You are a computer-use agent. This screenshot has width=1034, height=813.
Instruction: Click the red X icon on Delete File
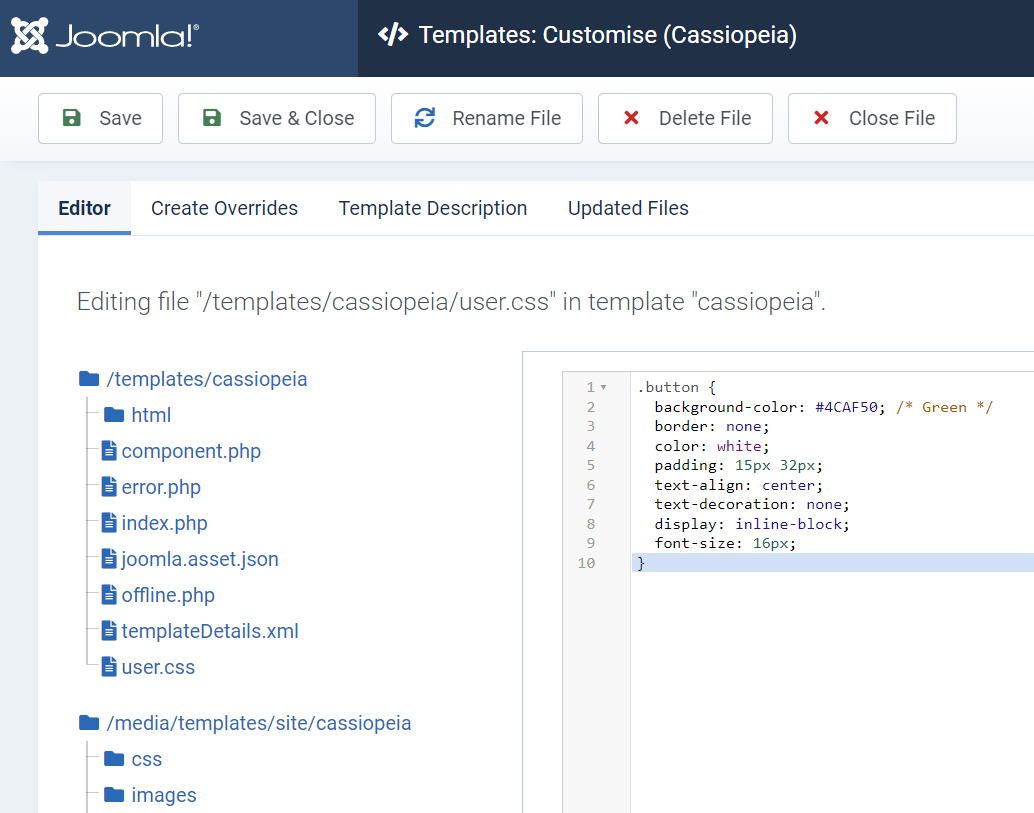631,118
